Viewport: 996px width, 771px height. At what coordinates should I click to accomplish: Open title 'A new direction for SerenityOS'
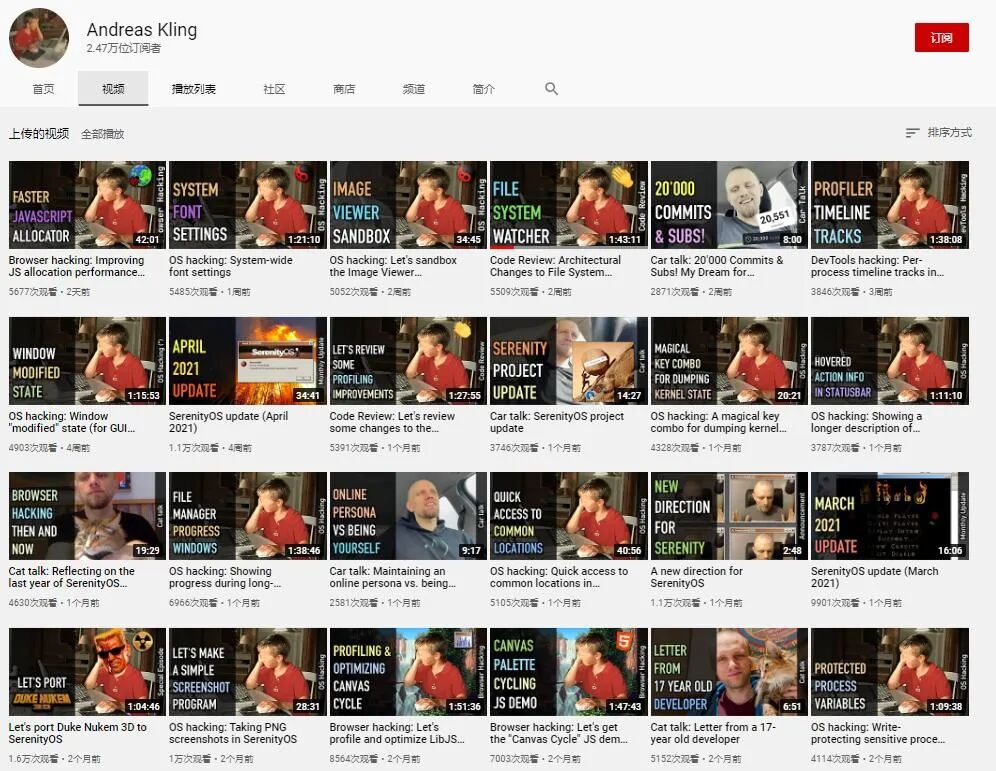tap(696, 577)
